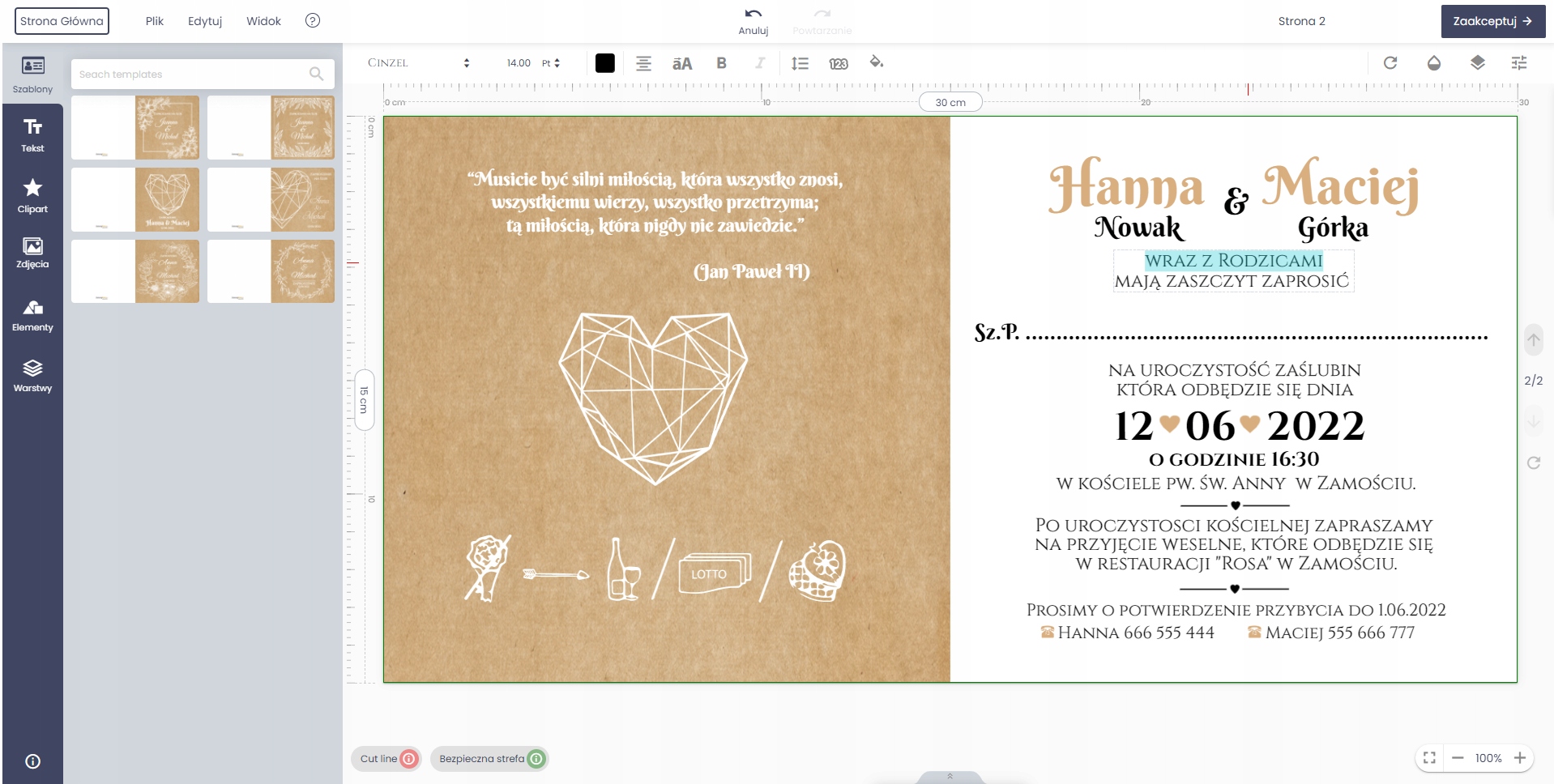Open the Plik menu
1554x784 pixels.
click(x=154, y=21)
